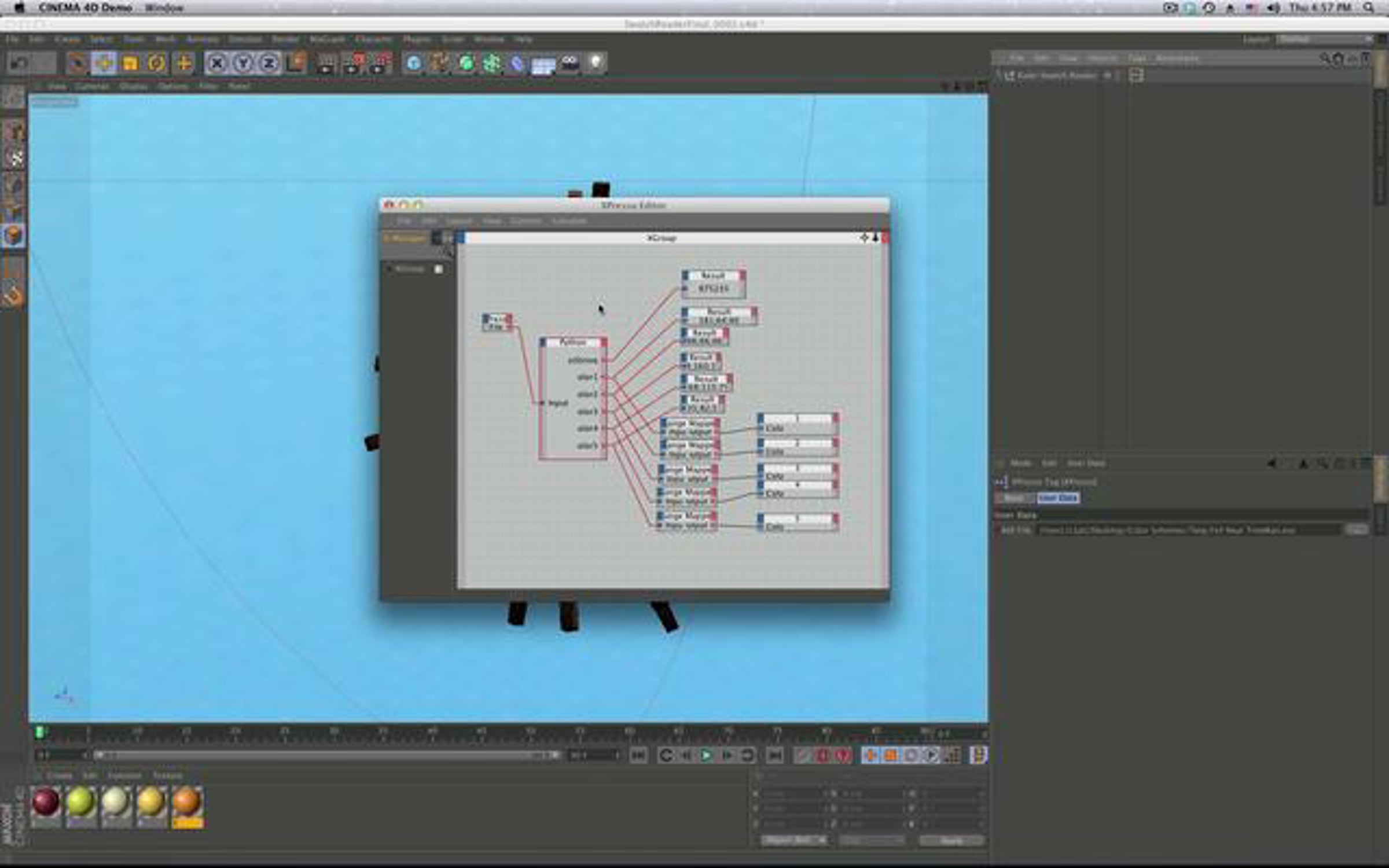Select the orange material sphere
Image resolution: width=1389 pixels, height=868 pixels.
(x=187, y=802)
